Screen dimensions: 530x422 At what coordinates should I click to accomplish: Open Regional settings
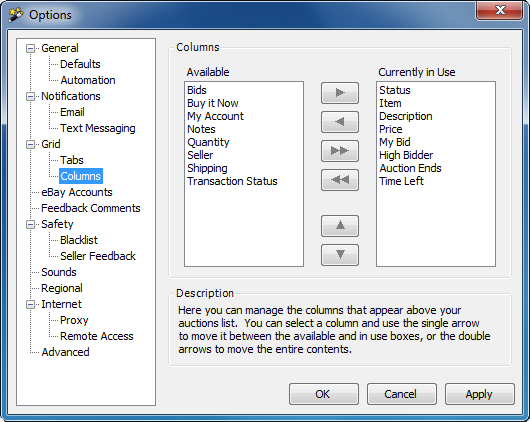pyautogui.click(x=62, y=288)
